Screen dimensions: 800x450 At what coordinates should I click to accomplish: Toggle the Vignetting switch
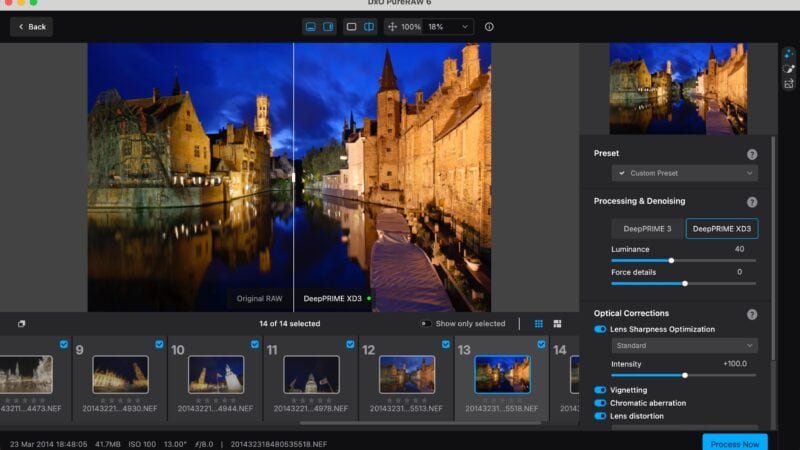[x=600, y=390]
